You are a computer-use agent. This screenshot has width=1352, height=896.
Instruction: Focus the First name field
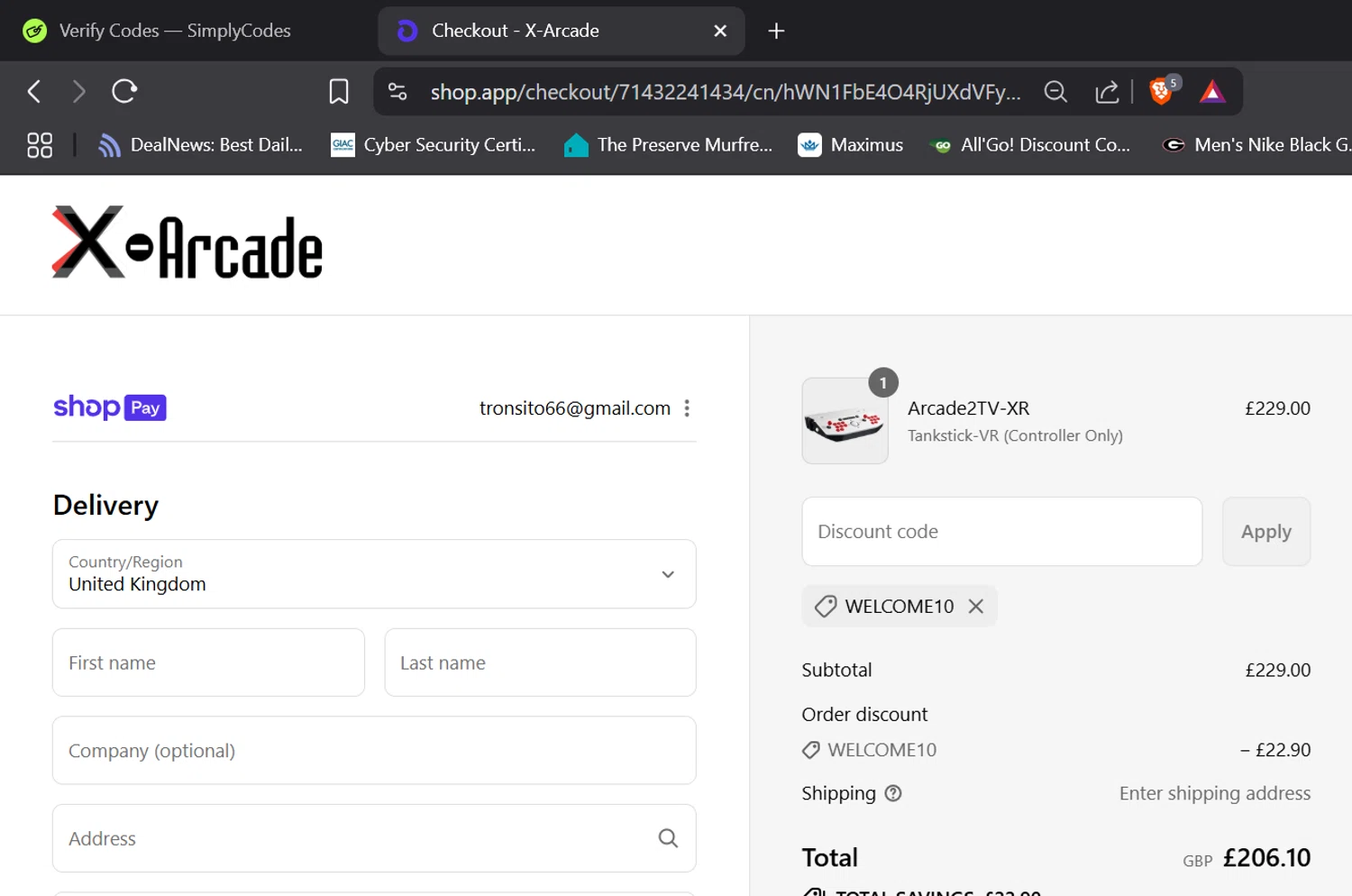209,663
